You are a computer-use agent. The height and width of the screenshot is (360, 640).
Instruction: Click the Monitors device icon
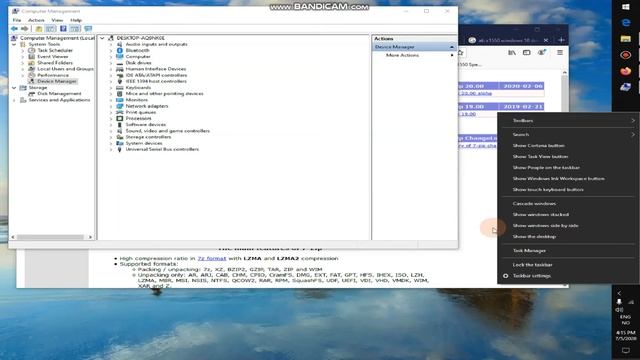120,100
